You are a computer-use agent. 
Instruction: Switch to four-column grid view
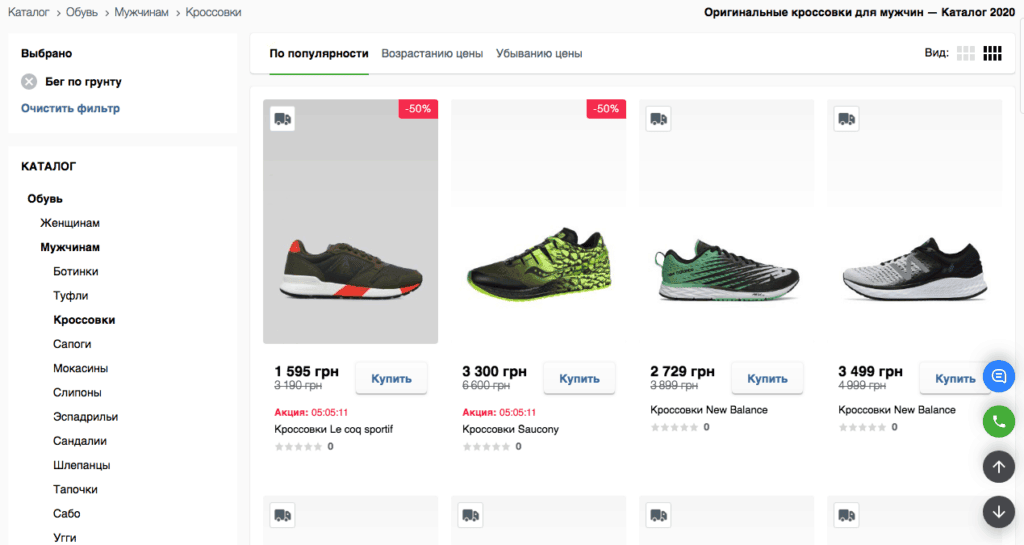tap(992, 54)
